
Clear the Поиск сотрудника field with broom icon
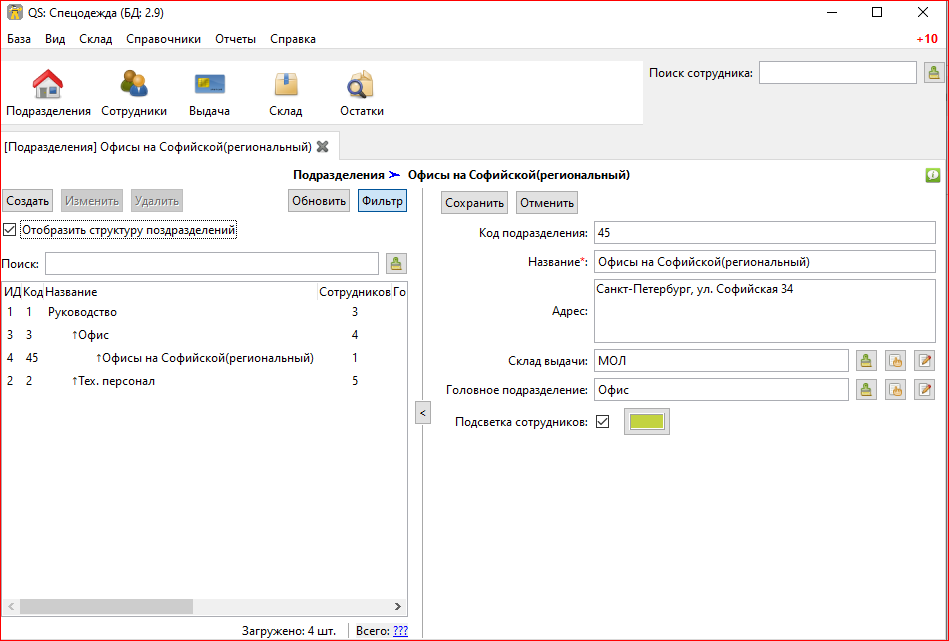(x=933, y=72)
